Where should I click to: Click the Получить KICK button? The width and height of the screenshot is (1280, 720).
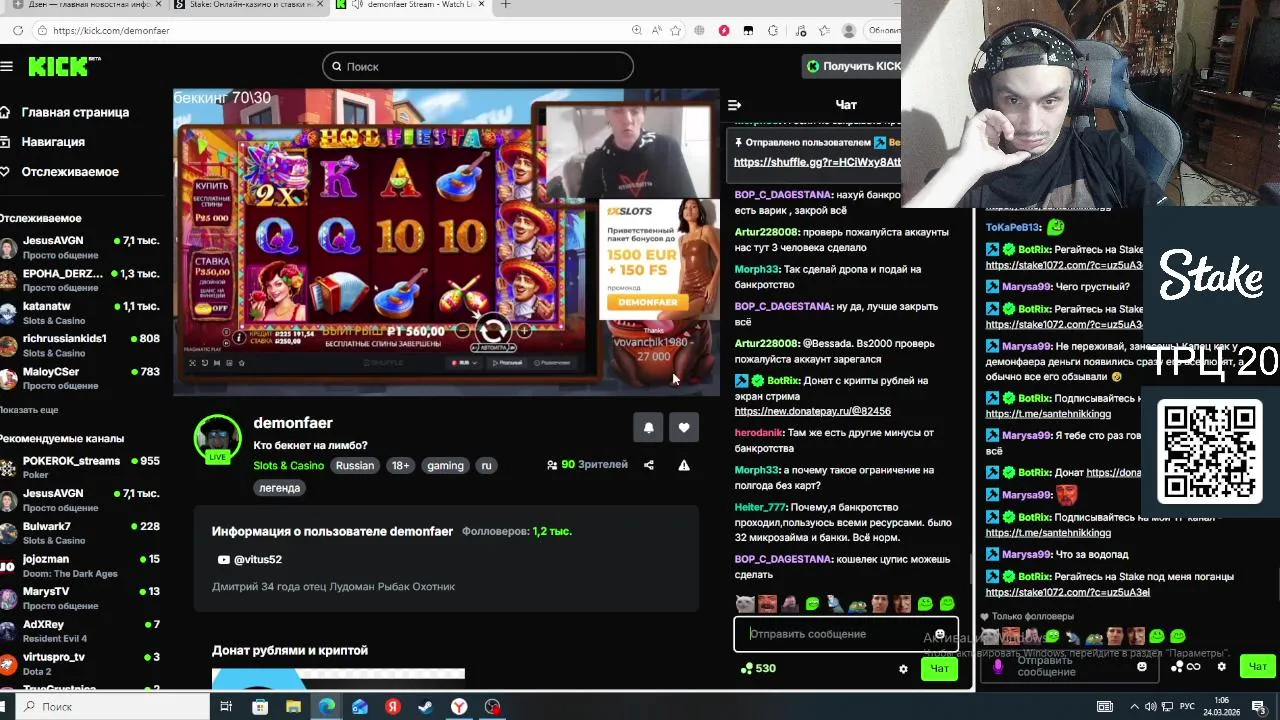(x=853, y=66)
